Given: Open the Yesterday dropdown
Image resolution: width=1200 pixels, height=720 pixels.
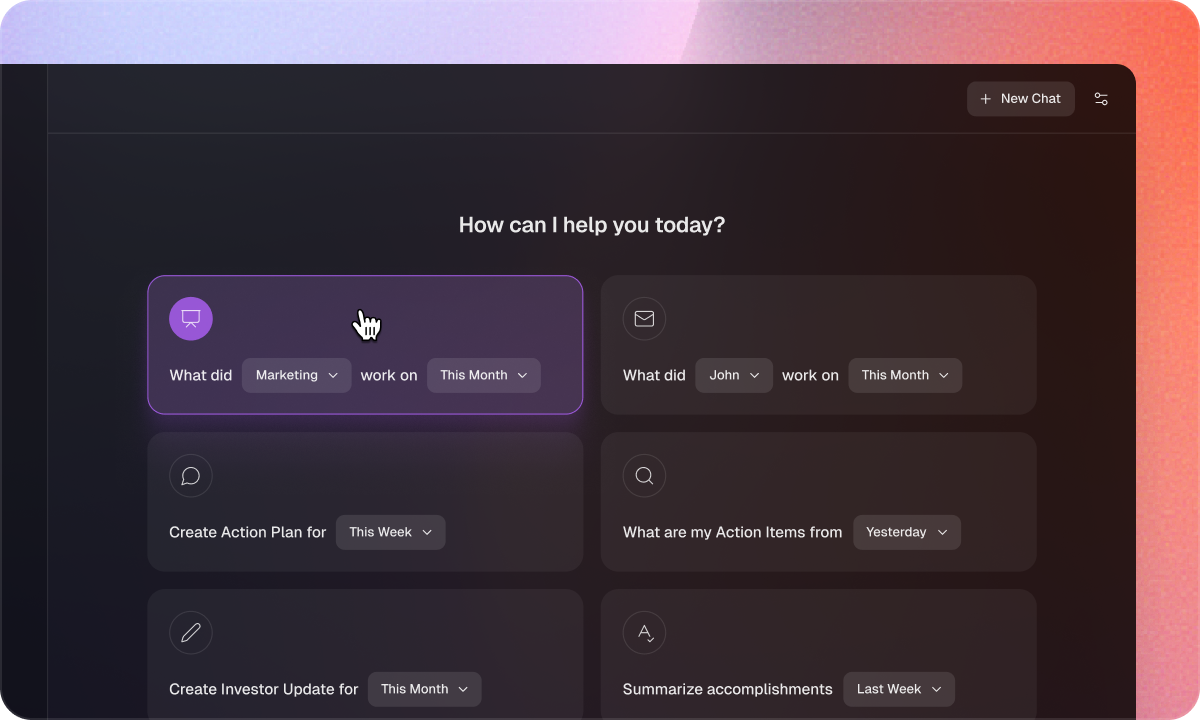Looking at the screenshot, I should point(907,532).
